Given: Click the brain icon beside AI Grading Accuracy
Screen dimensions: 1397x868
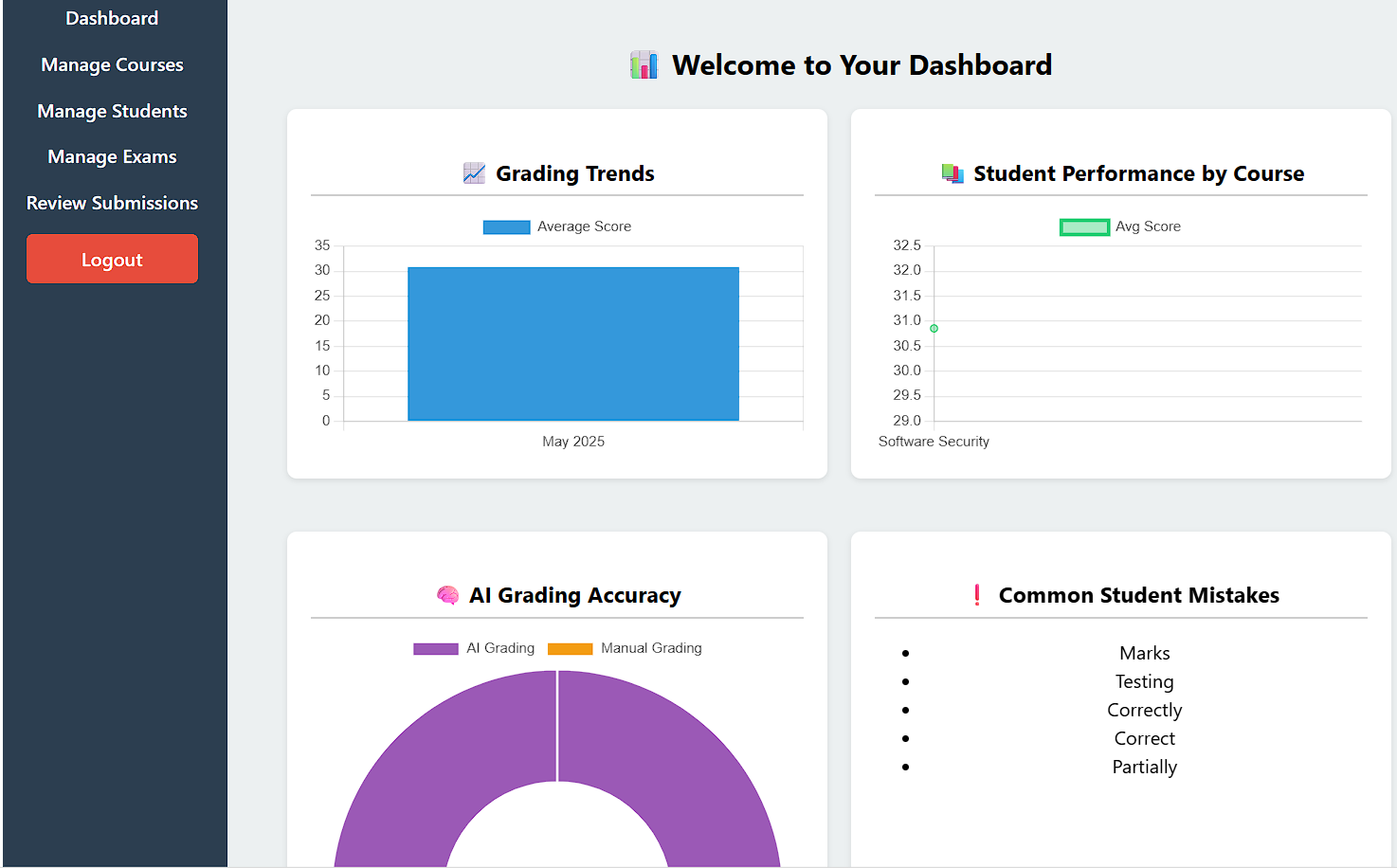Looking at the screenshot, I should [448, 595].
